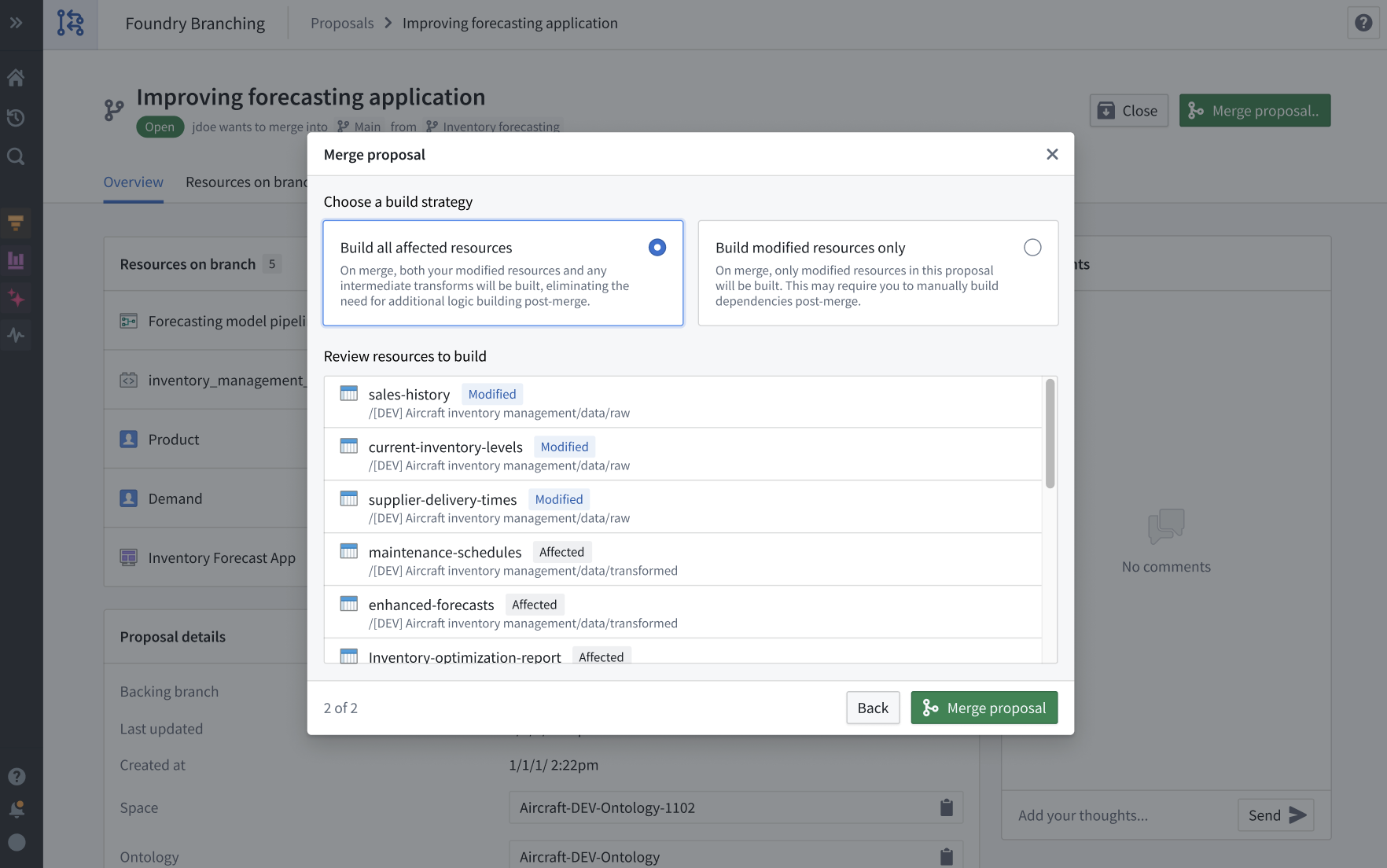
Task: Close the Merge proposal dialog
Action: (1052, 154)
